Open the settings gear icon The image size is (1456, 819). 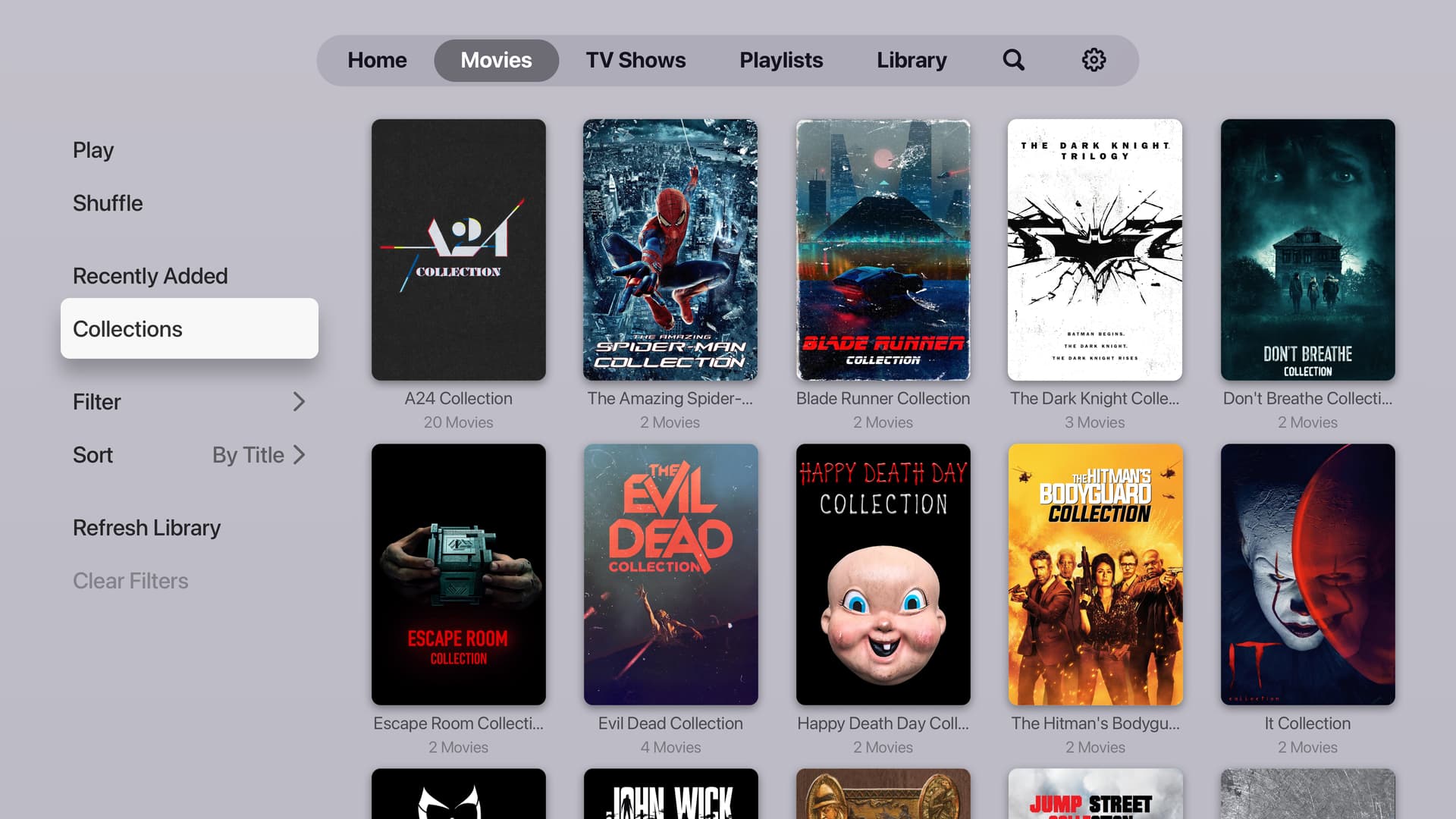[1093, 60]
